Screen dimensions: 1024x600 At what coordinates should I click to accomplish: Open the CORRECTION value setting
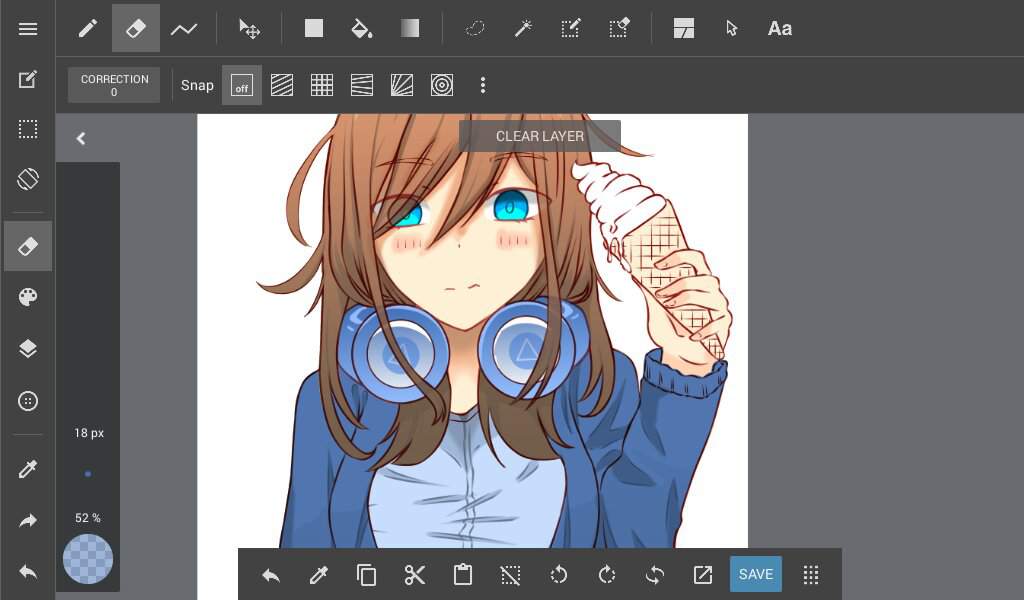pos(114,85)
